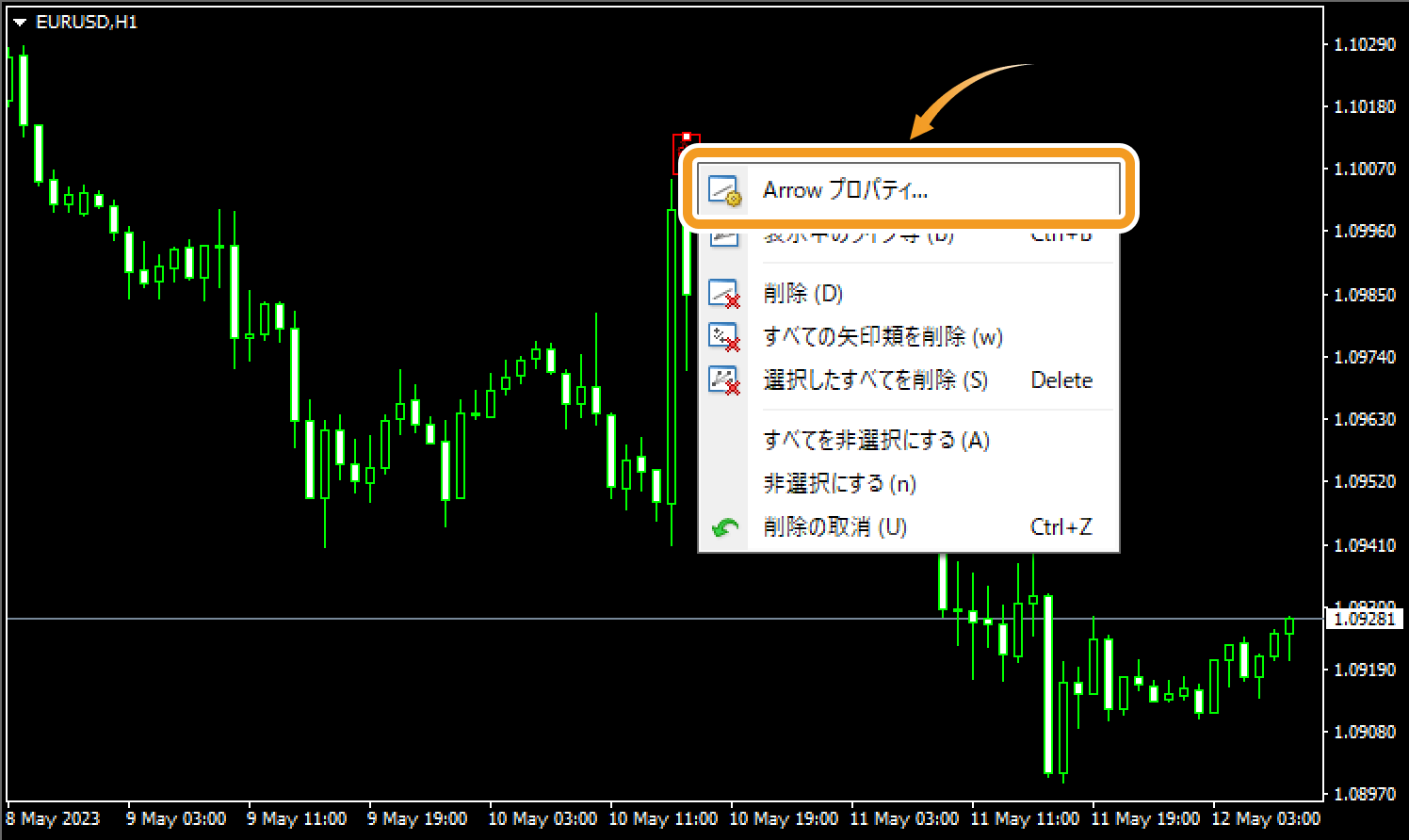Click price scale value 1.09520
Viewport: 1409px width, 840px height.
point(1365,481)
